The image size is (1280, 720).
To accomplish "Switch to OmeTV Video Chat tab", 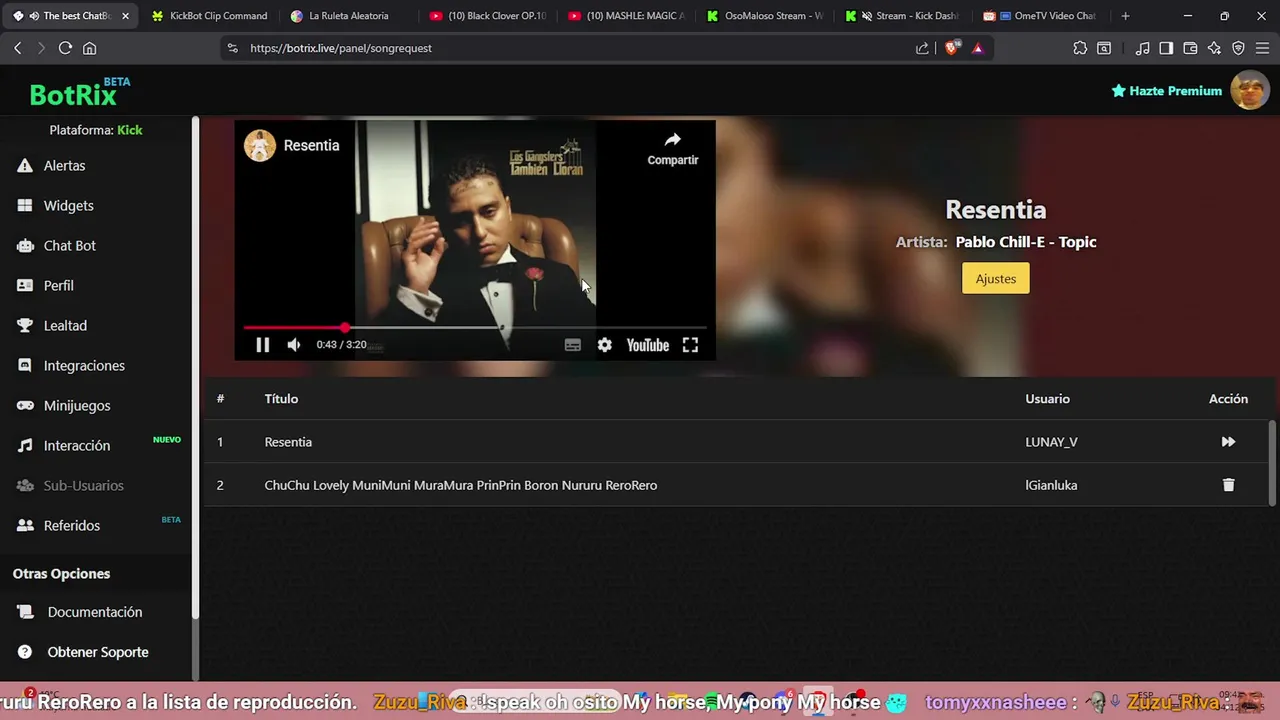I will [x=1042, y=16].
